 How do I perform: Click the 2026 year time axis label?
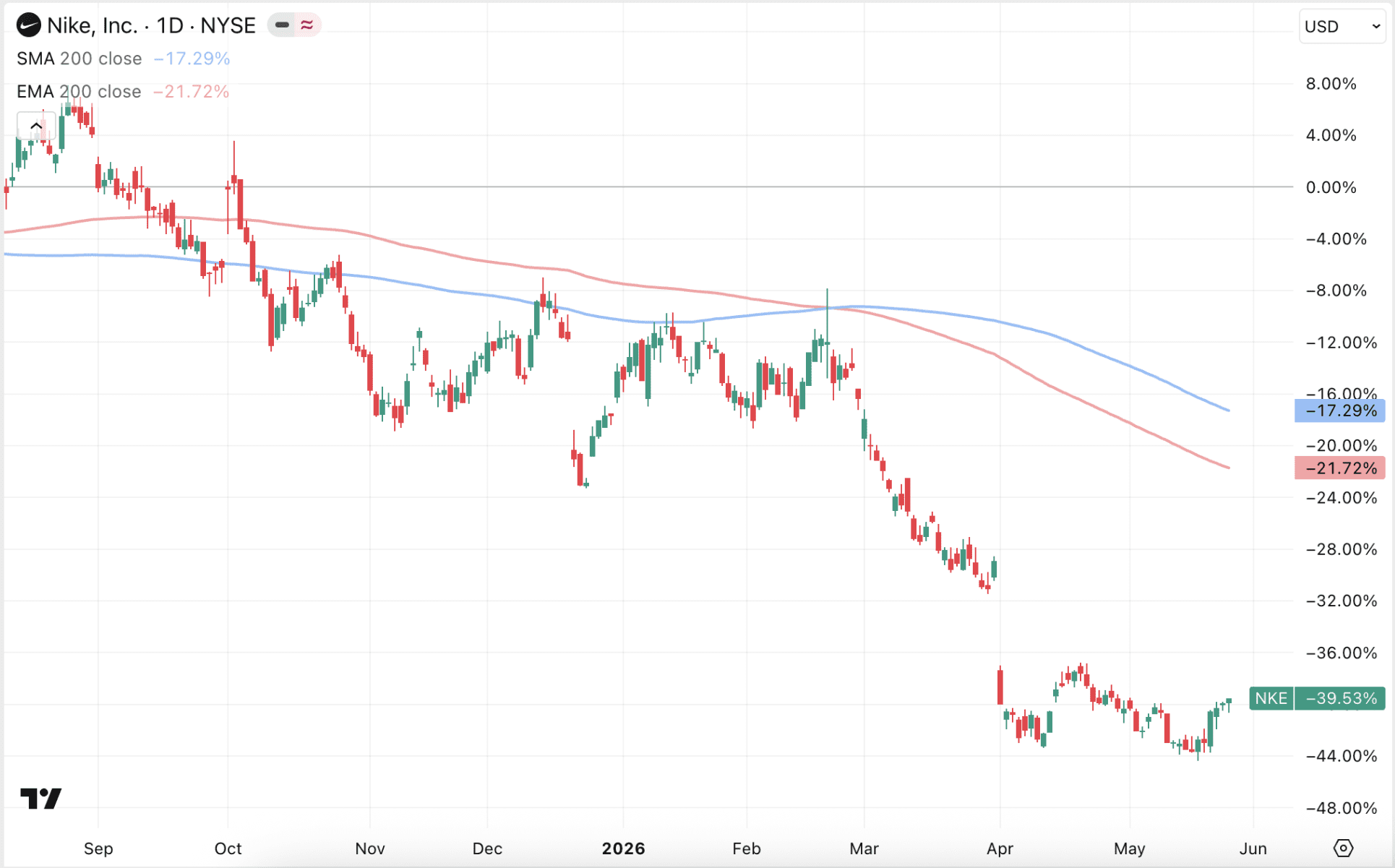(623, 848)
